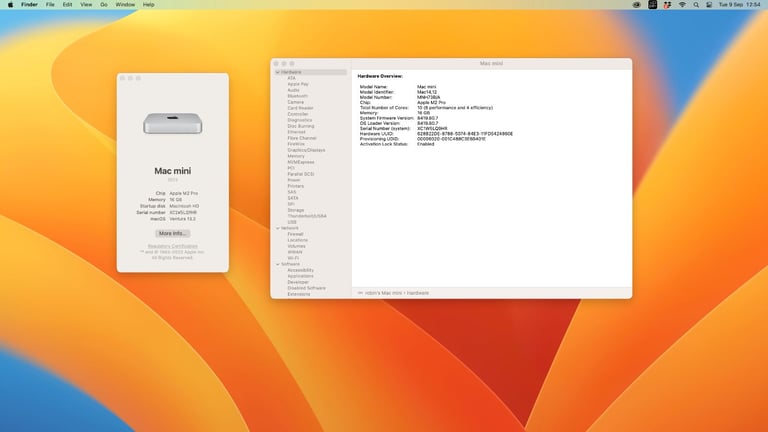
Task: Select Diagnostics in the sidebar
Action: [299, 120]
